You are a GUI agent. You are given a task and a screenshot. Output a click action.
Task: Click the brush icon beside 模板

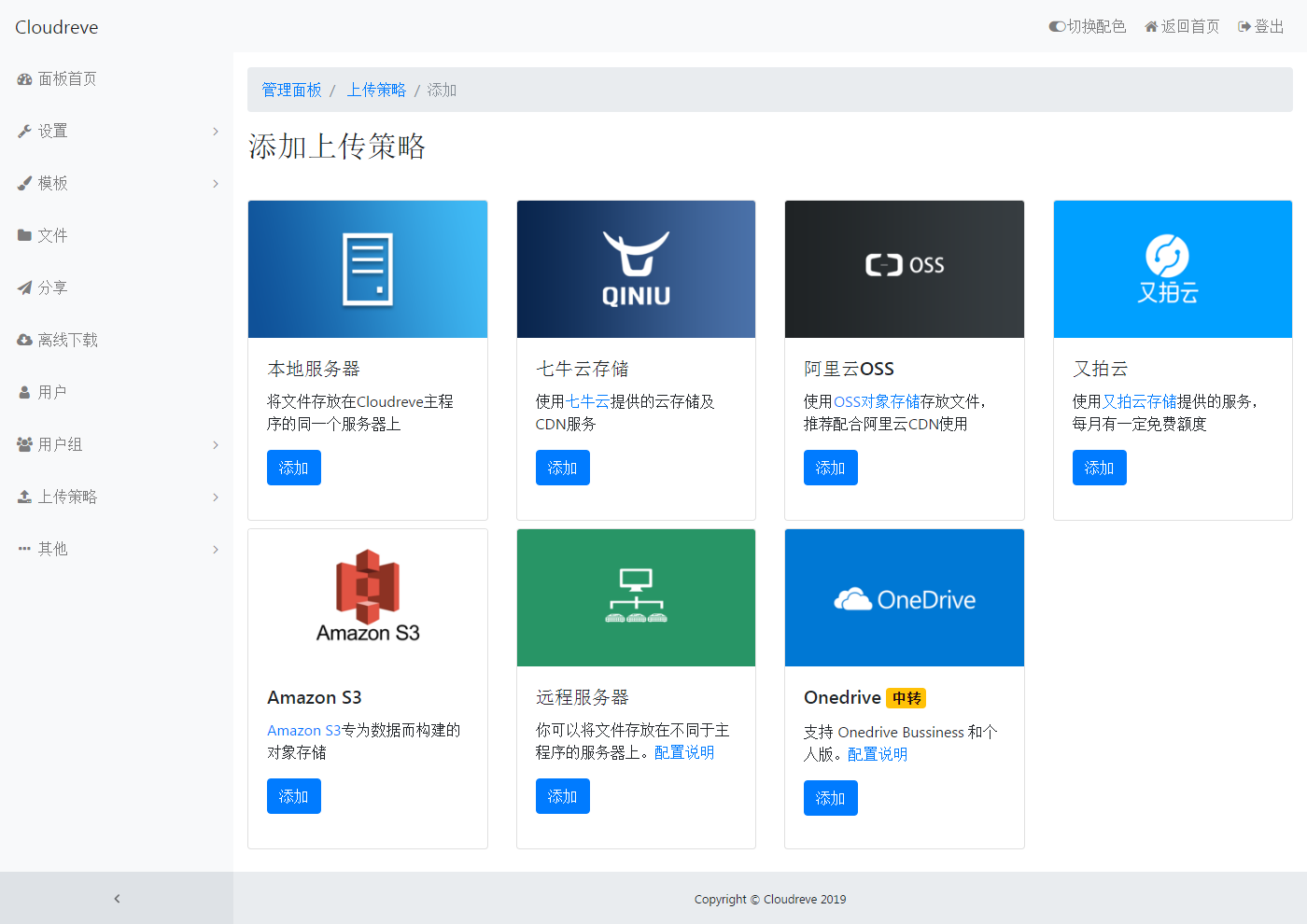coord(24,184)
